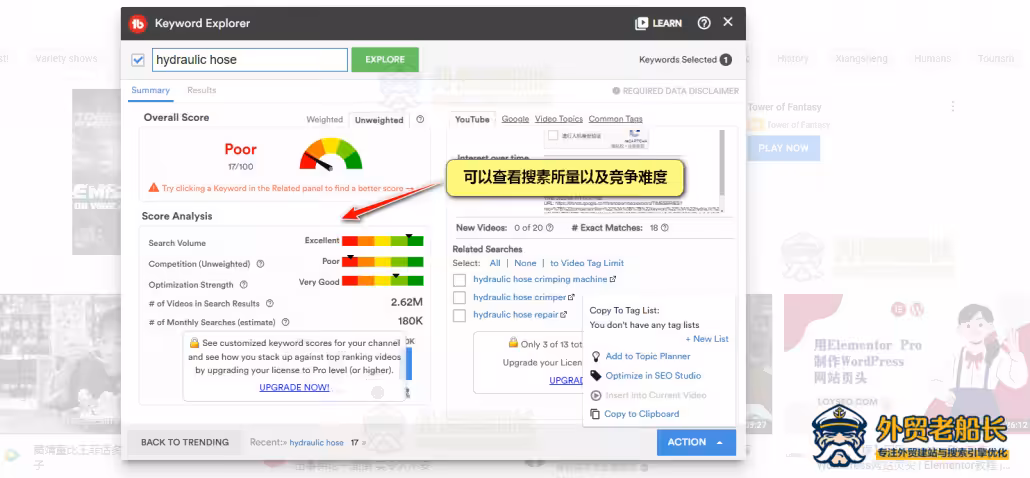Click the Optimization Strength rating color bar

coord(382,281)
